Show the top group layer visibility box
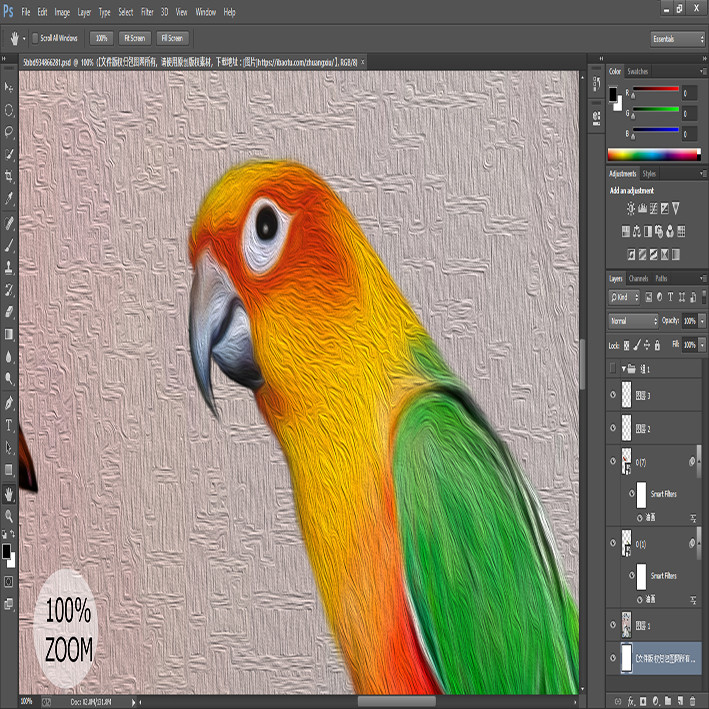This screenshot has width=709, height=709. 613,368
